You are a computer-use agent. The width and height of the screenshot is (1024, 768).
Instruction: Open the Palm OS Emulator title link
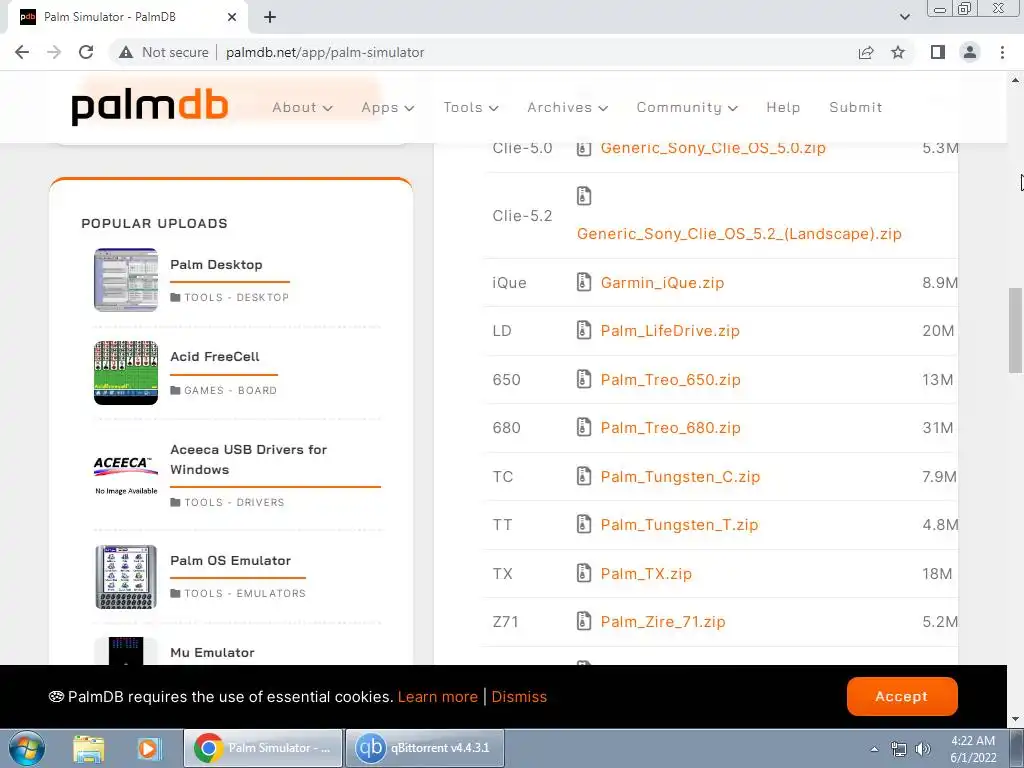coord(231,560)
